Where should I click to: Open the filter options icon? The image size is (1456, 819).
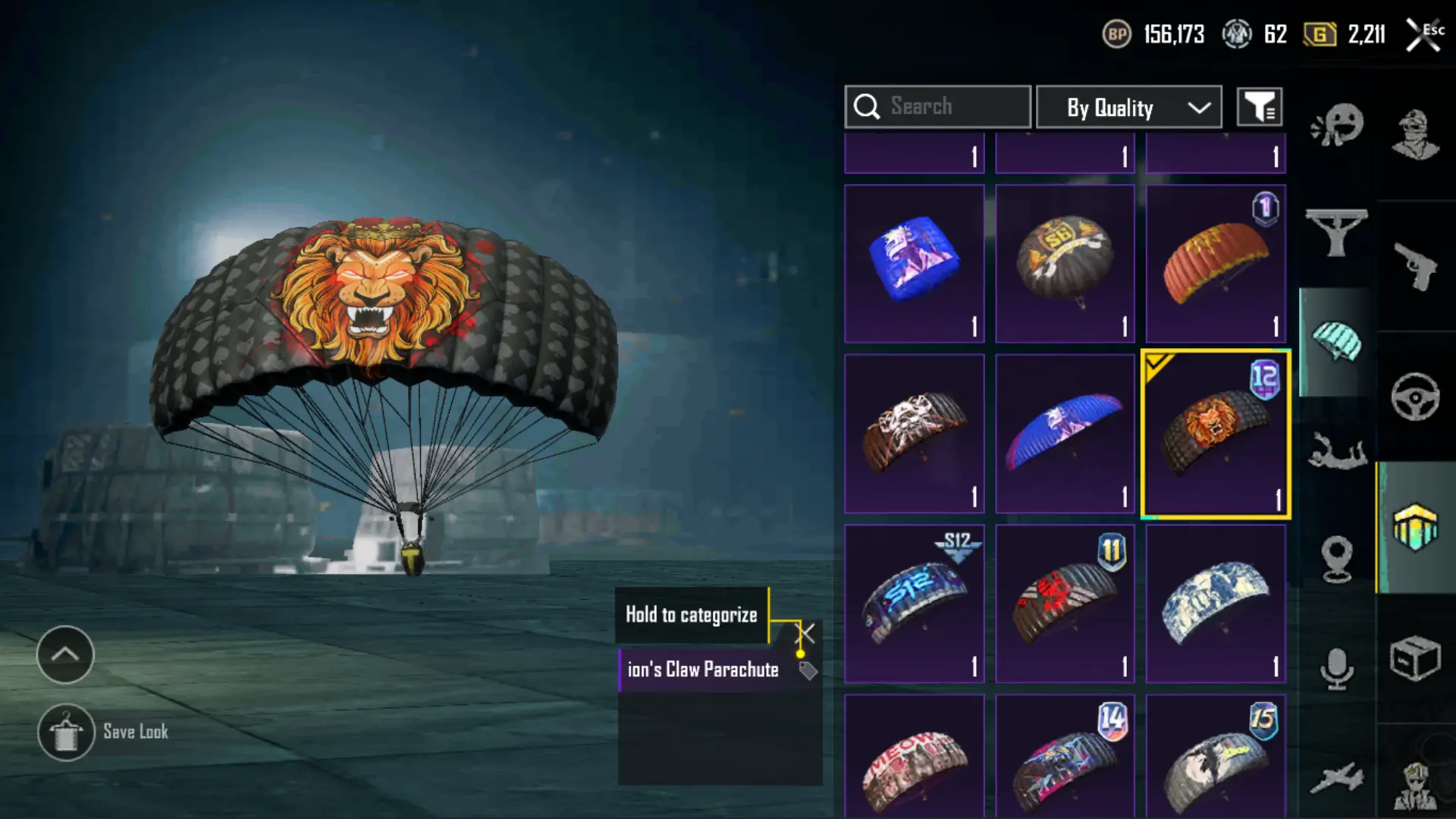[x=1260, y=107]
